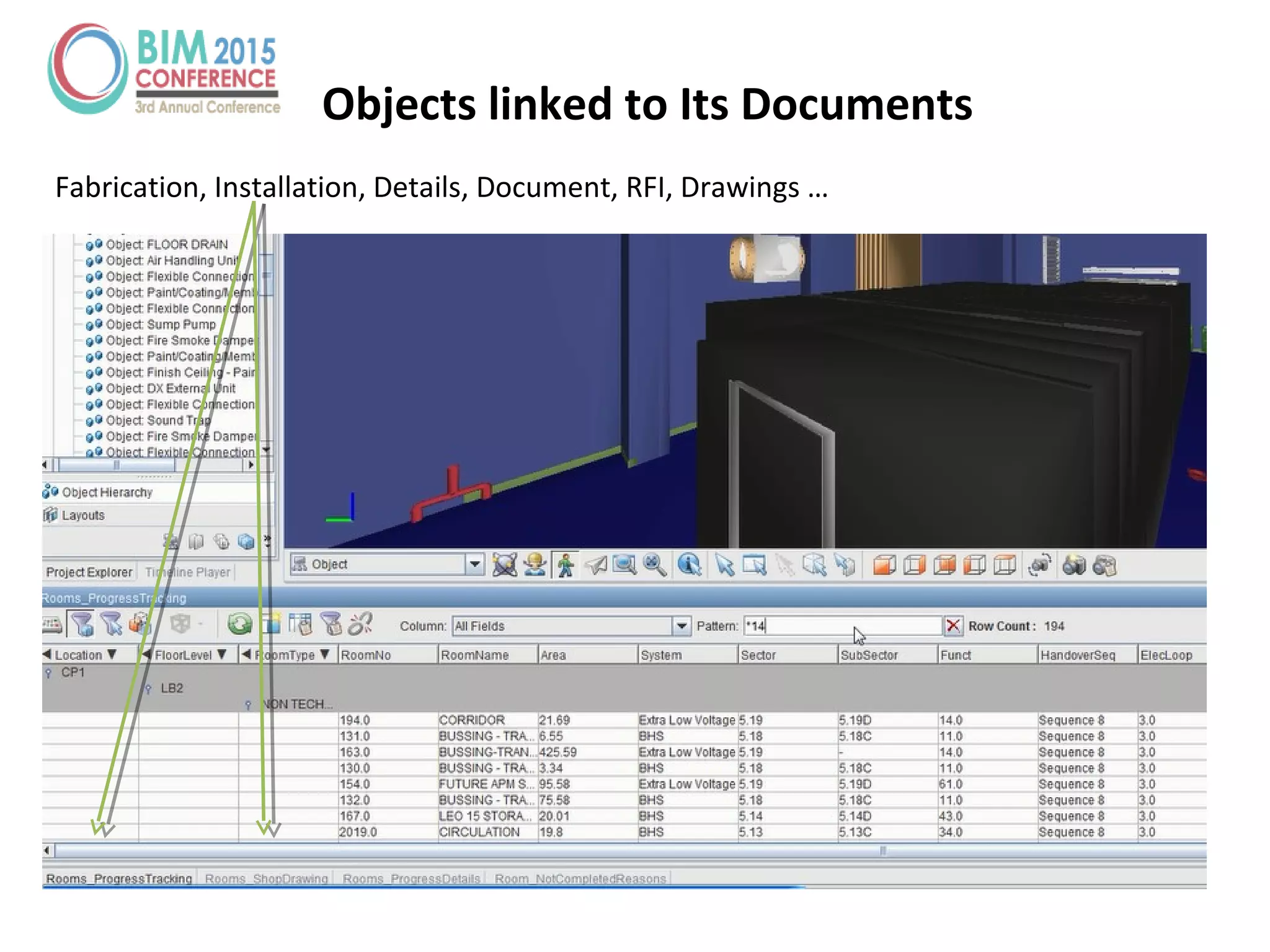
Task: Collapse the CP1 group node
Action: [x=48, y=673]
